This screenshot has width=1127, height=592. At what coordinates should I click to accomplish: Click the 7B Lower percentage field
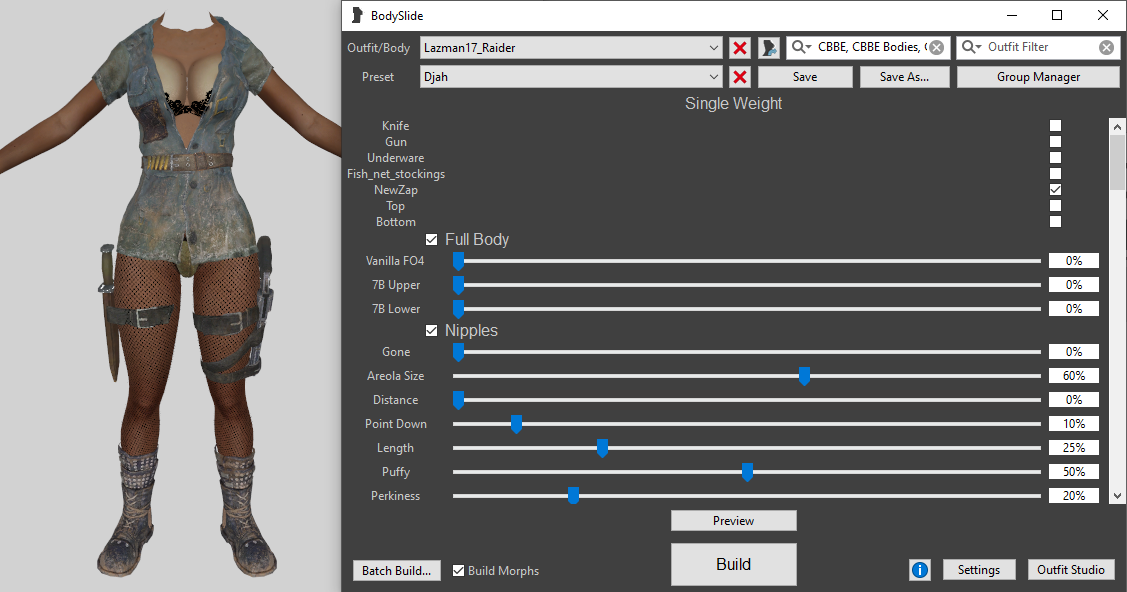[x=1074, y=309]
